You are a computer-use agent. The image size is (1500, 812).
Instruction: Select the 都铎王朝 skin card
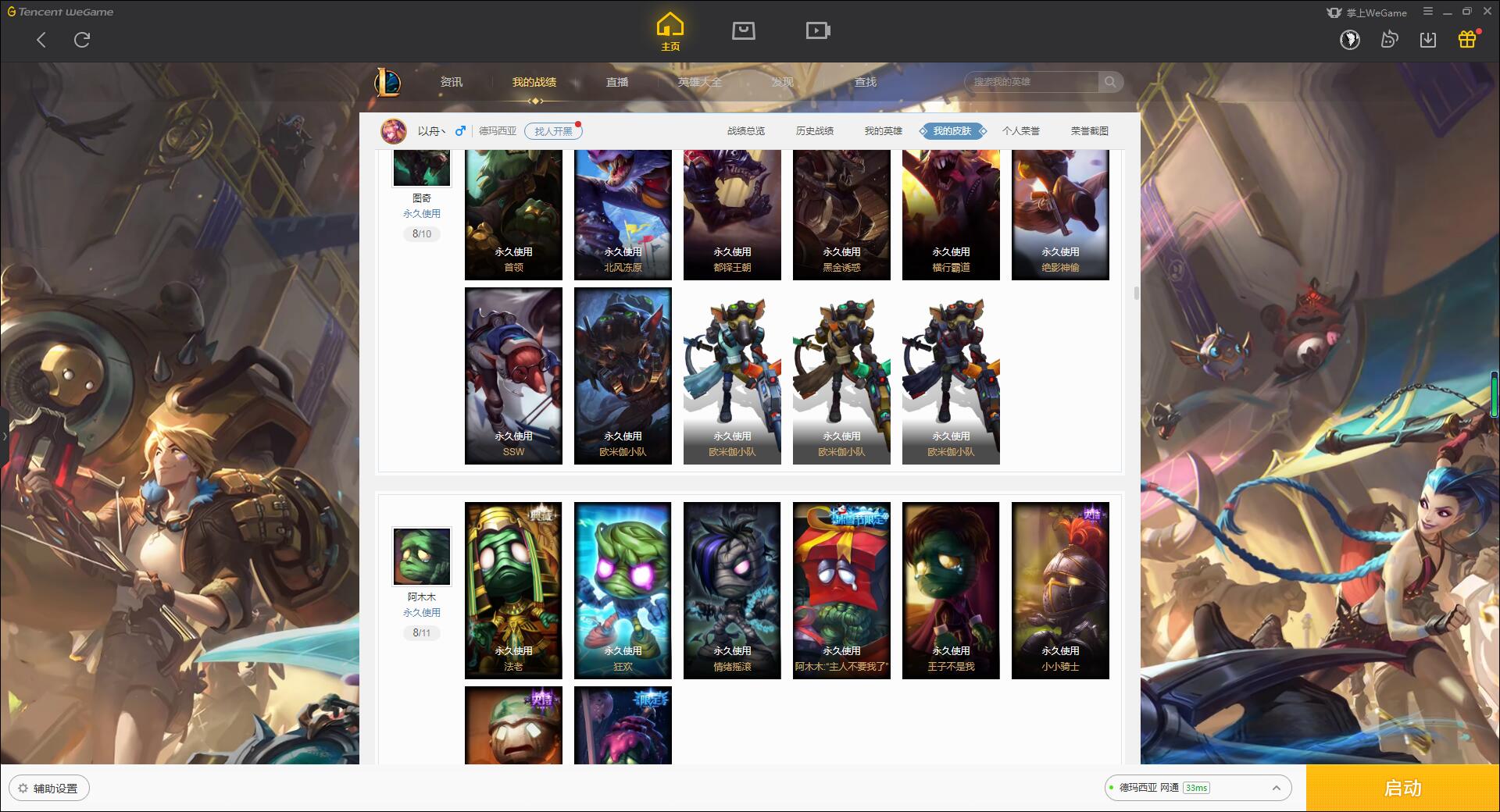[732, 215]
